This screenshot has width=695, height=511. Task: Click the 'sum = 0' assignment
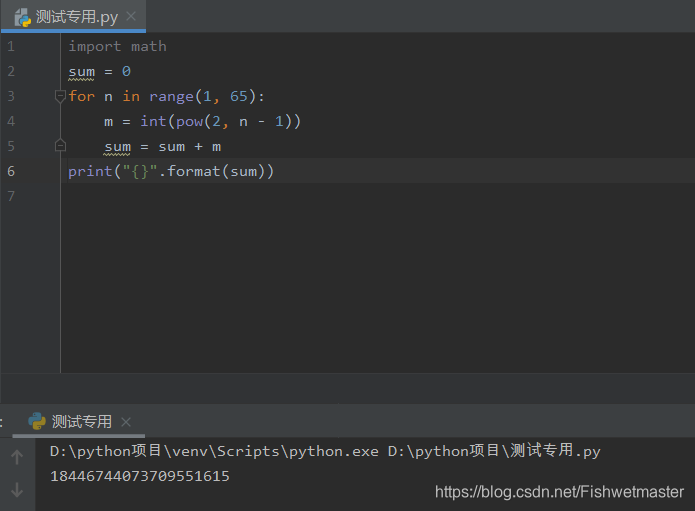[x=100, y=71]
